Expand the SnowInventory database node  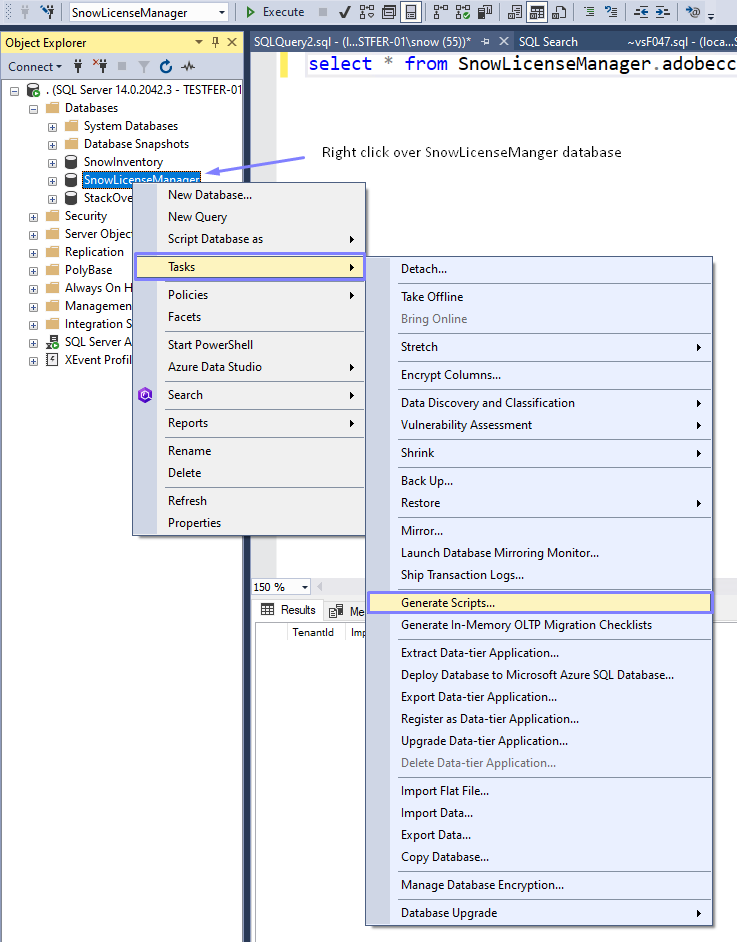click(x=52, y=163)
